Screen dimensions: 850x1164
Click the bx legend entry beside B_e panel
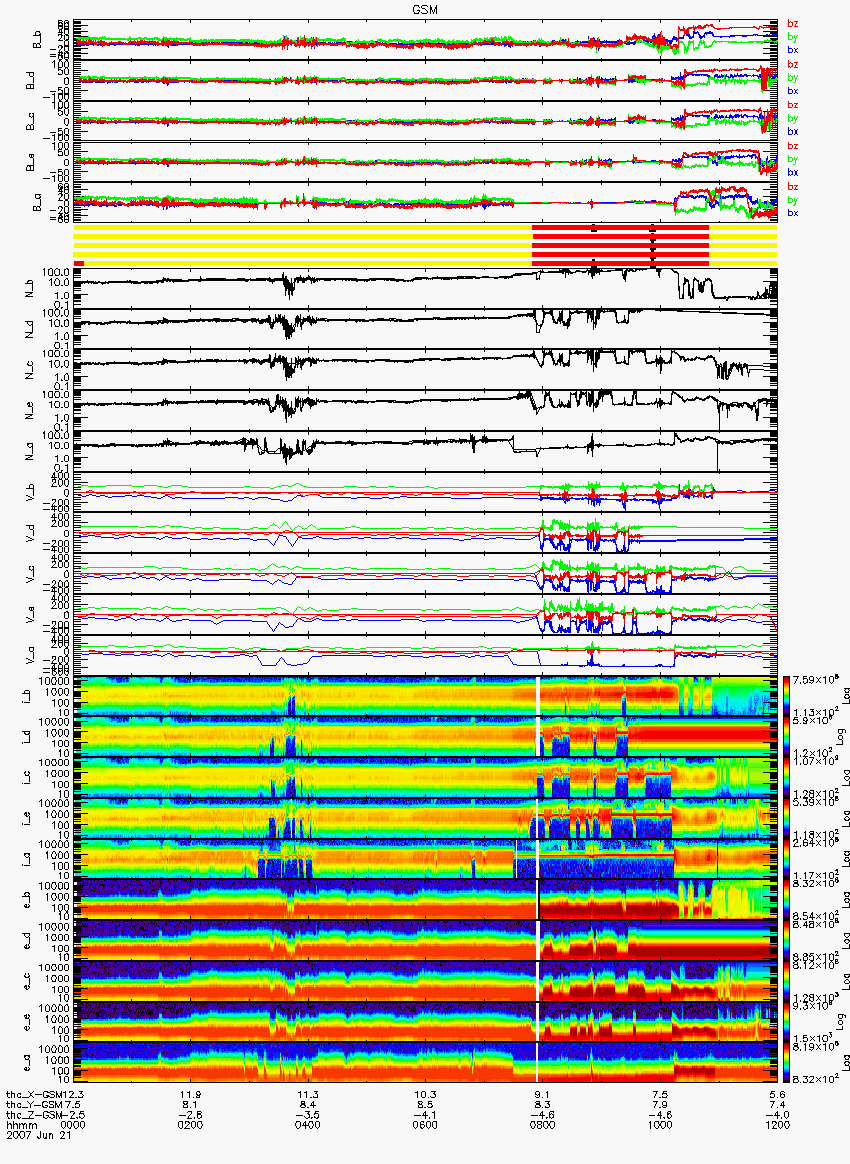(x=793, y=172)
